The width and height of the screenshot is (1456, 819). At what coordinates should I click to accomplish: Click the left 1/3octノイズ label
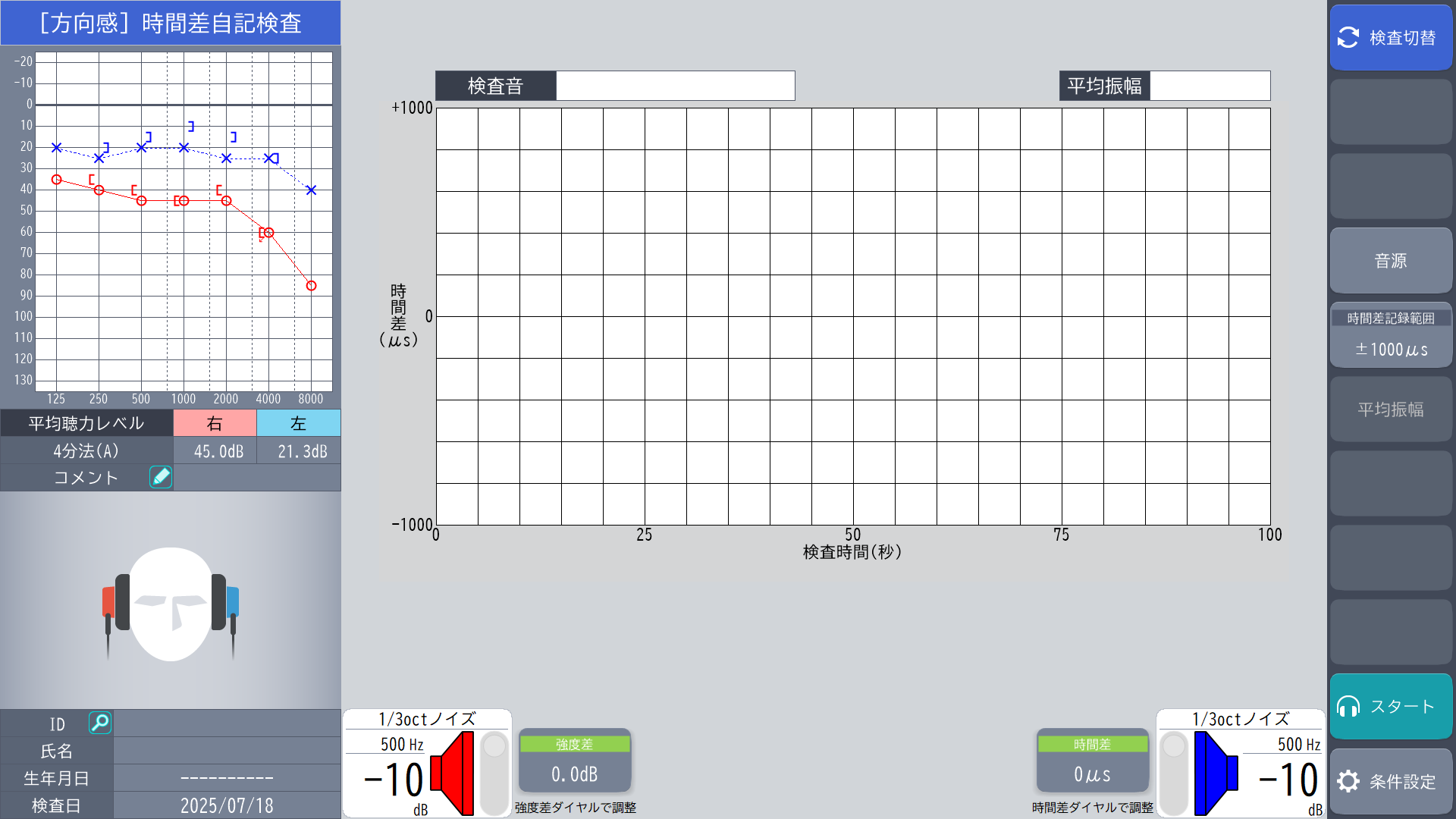(1241, 719)
